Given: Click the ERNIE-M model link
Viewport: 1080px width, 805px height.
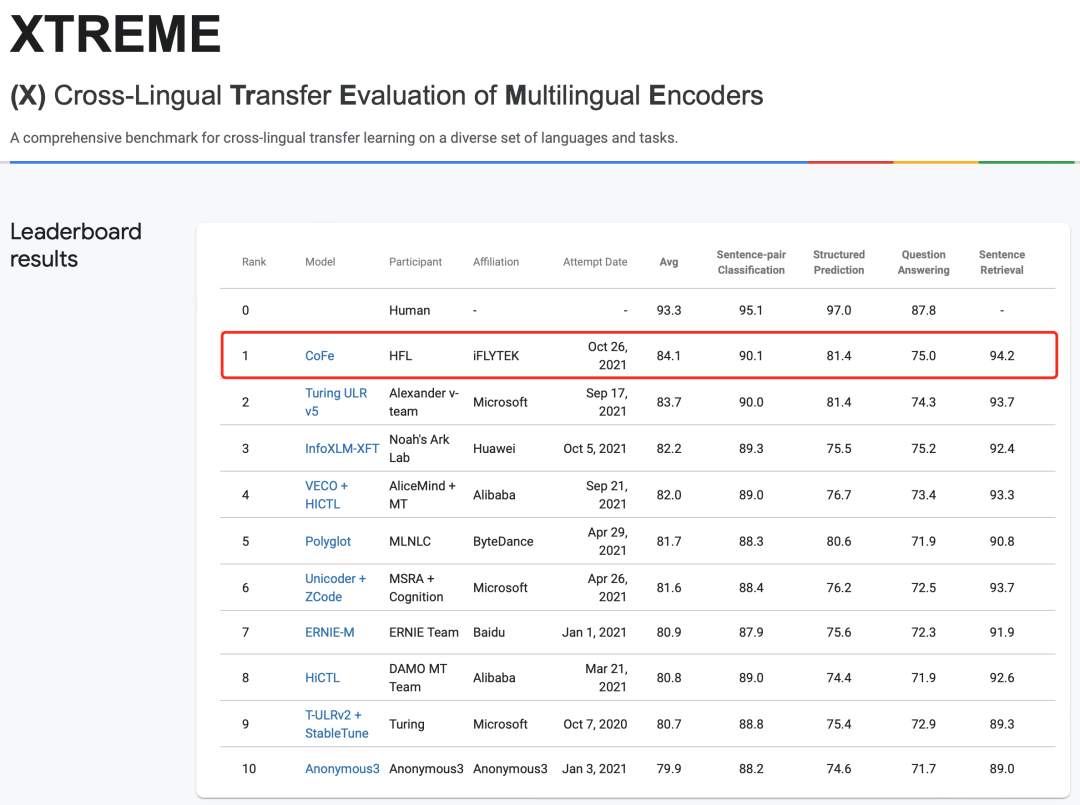Looking at the screenshot, I should (329, 633).
